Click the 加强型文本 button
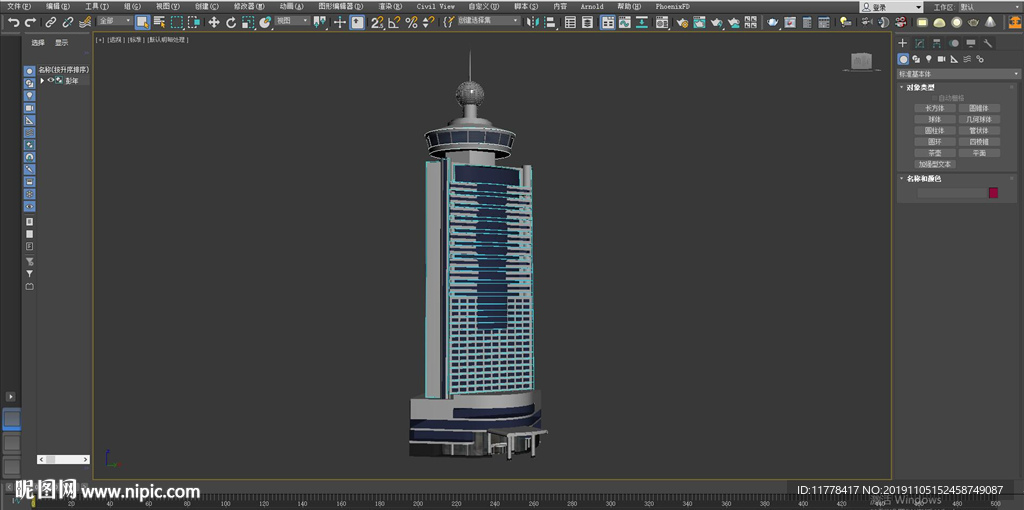Screen dimensions: 1024x510 tap(935, 165)
